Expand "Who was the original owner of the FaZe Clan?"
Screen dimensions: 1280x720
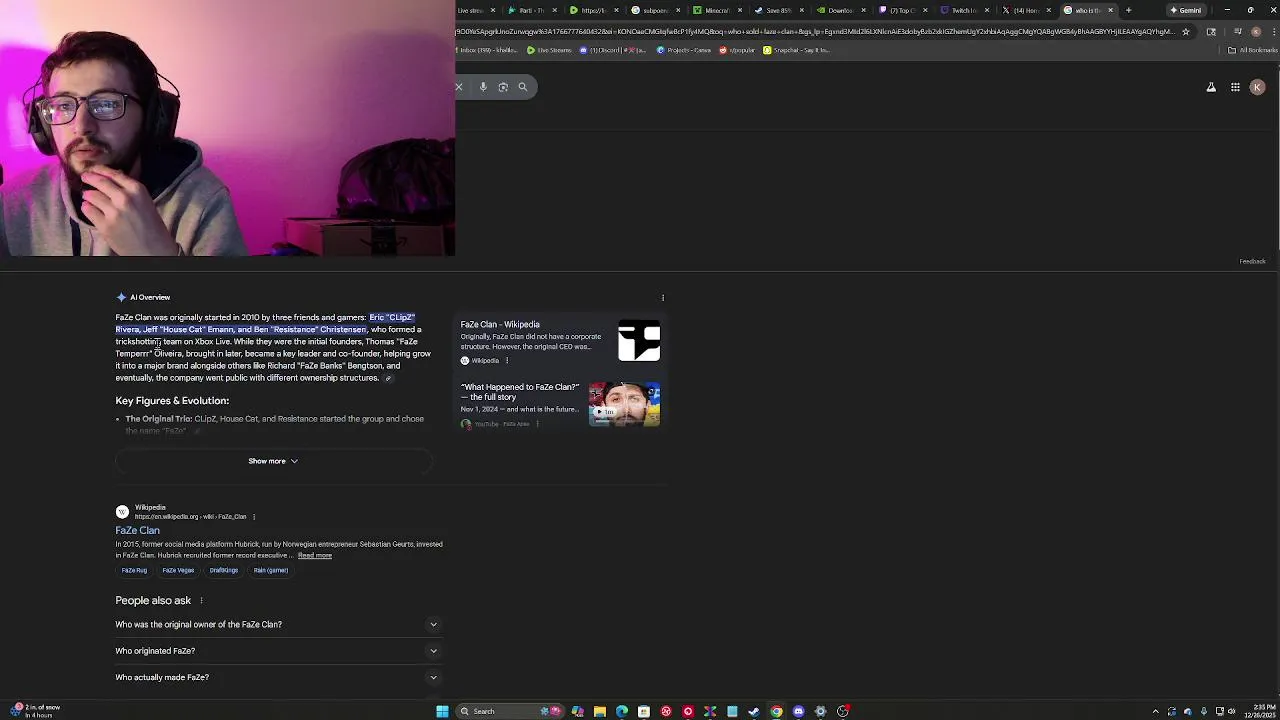click(x=277, y=624)
